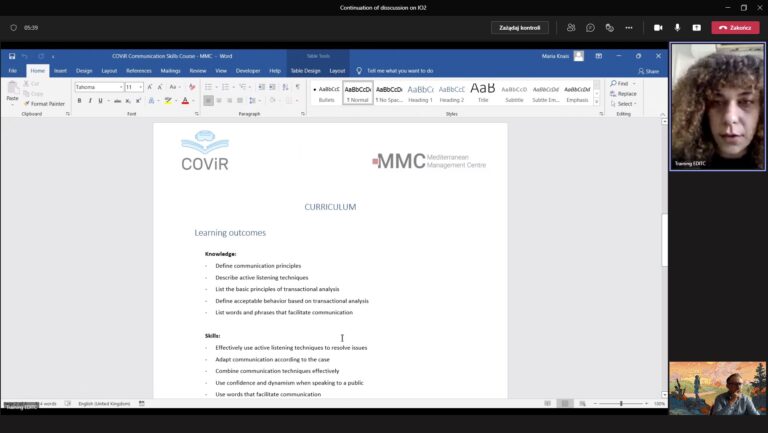
Task: Toggle the microphone in the Teams toolbar
Action: point(677,28)
